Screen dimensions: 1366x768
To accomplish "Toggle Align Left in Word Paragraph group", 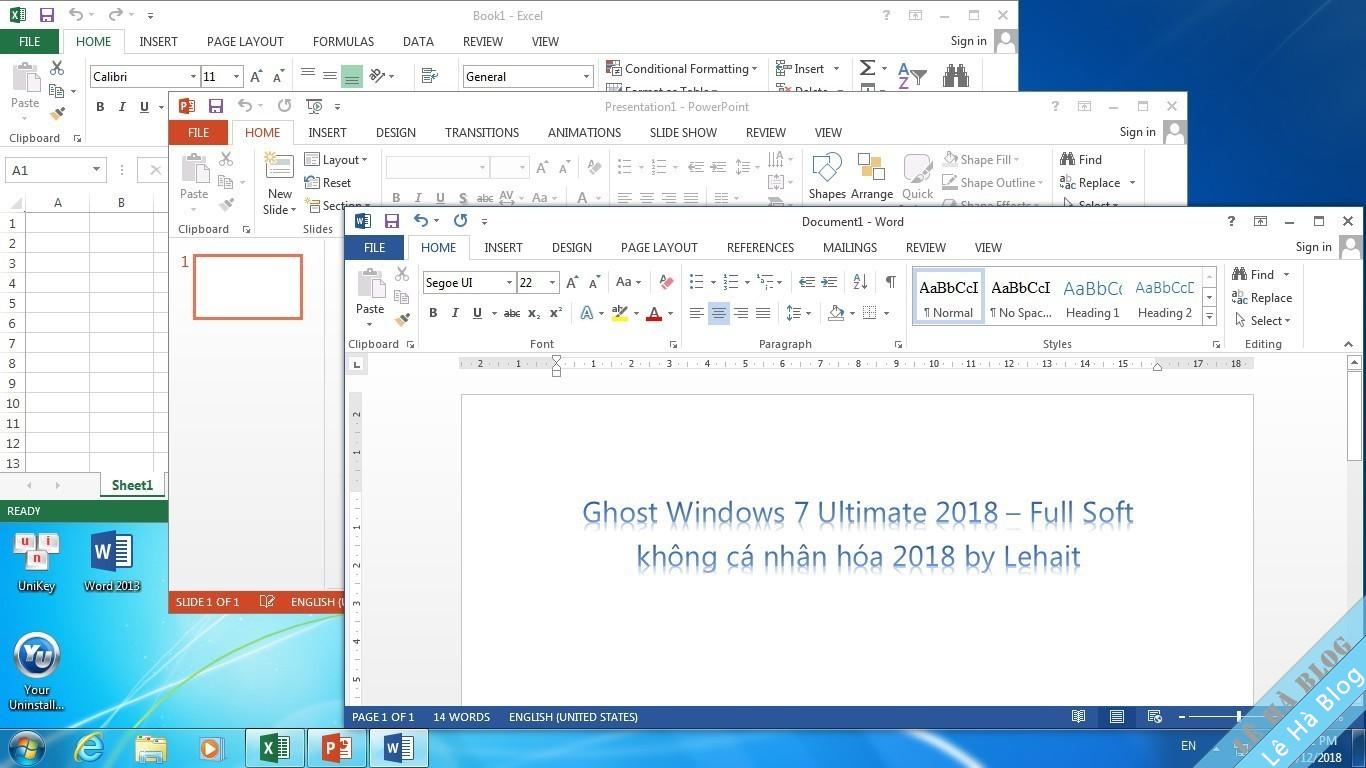I will click(x=696, y=313).
